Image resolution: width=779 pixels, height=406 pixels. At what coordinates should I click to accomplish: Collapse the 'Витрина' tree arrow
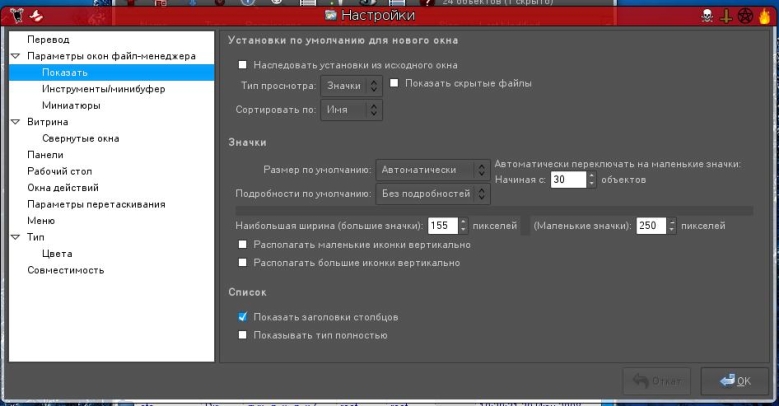point(15,122)
